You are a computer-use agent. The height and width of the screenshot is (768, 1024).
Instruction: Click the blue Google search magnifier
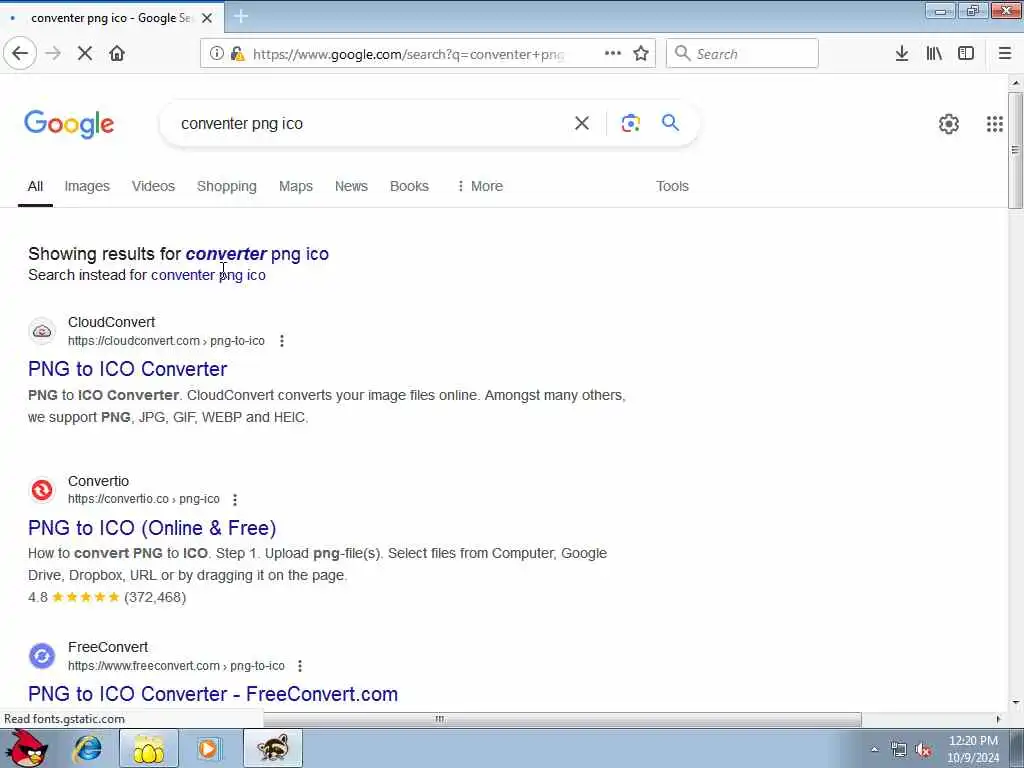670,123
